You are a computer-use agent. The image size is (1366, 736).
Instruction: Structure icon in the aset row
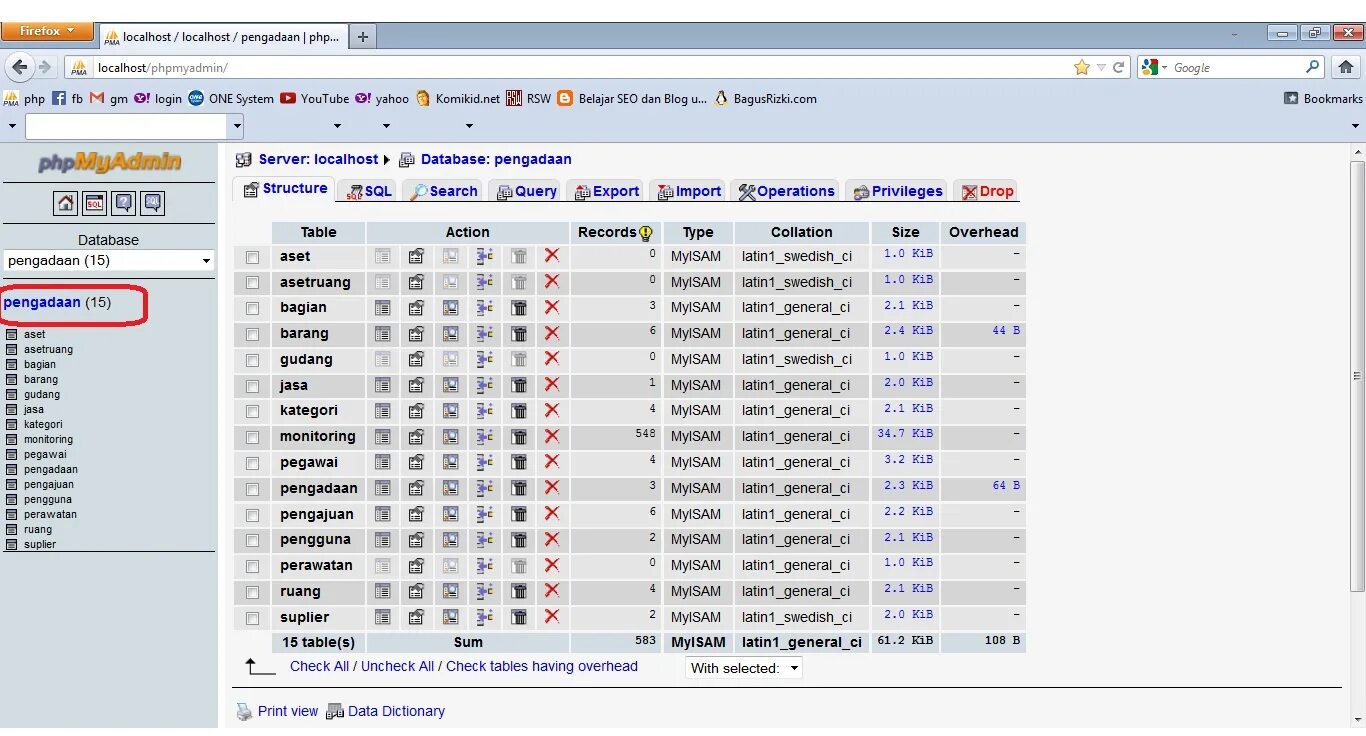pyautogui.click(x=416, y=256)
